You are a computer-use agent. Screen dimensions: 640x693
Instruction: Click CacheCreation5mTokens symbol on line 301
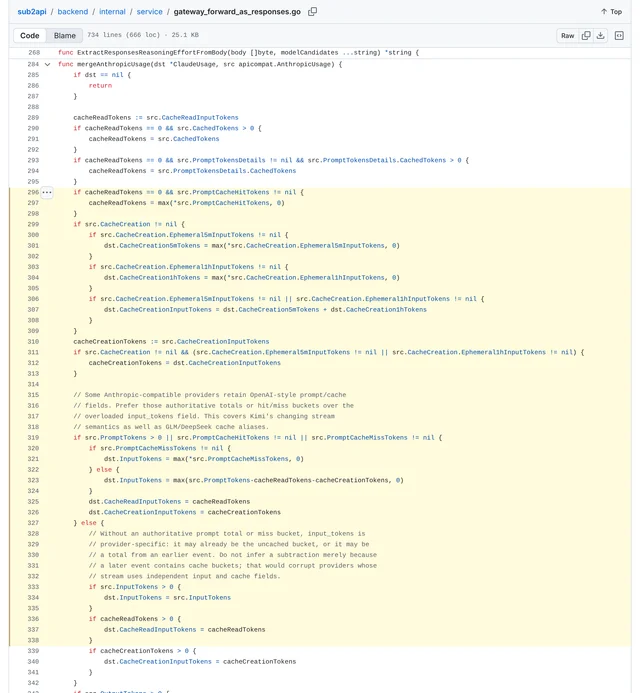point(160,245)
